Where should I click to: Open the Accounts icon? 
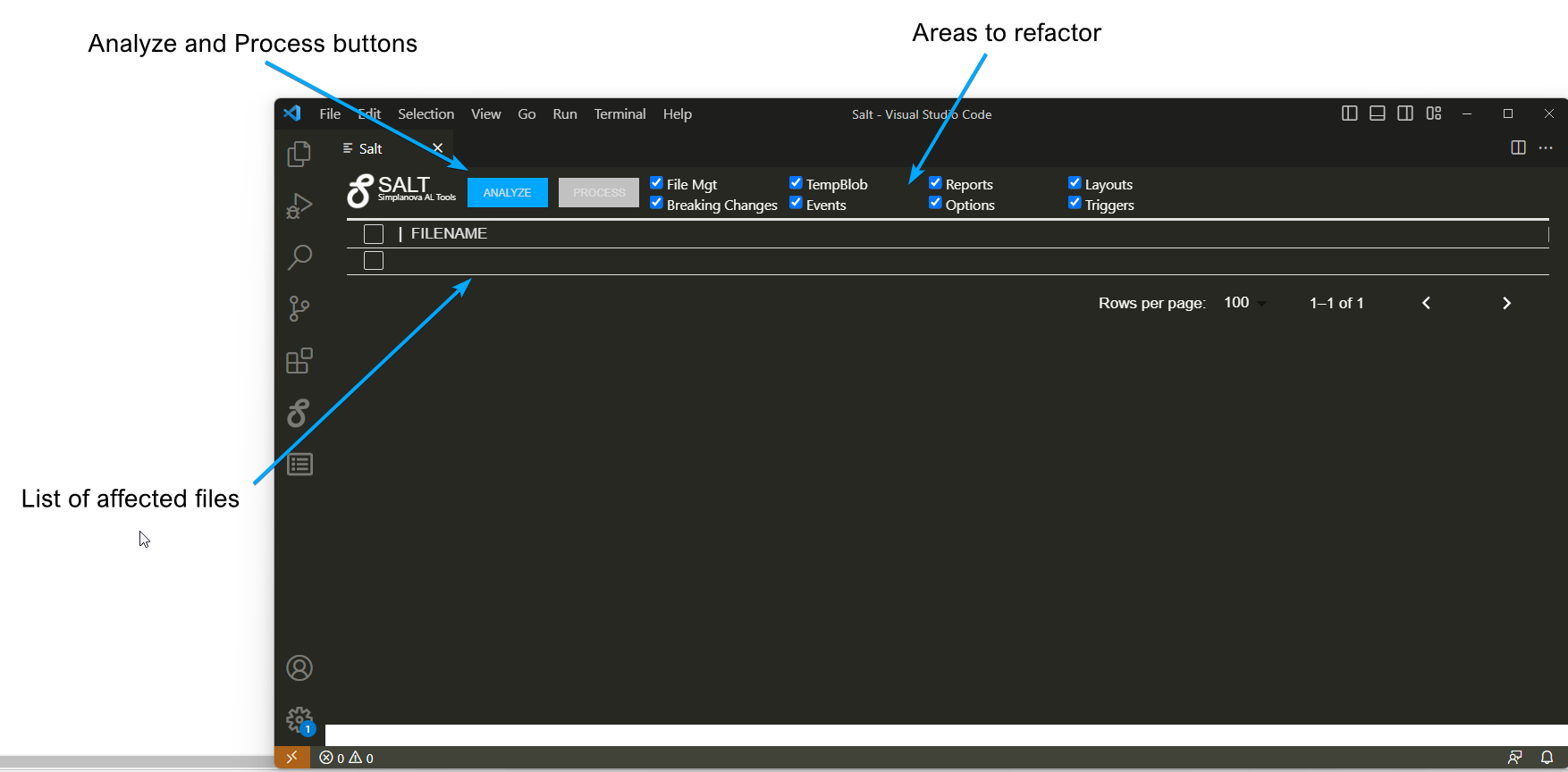tap(299, 668)
